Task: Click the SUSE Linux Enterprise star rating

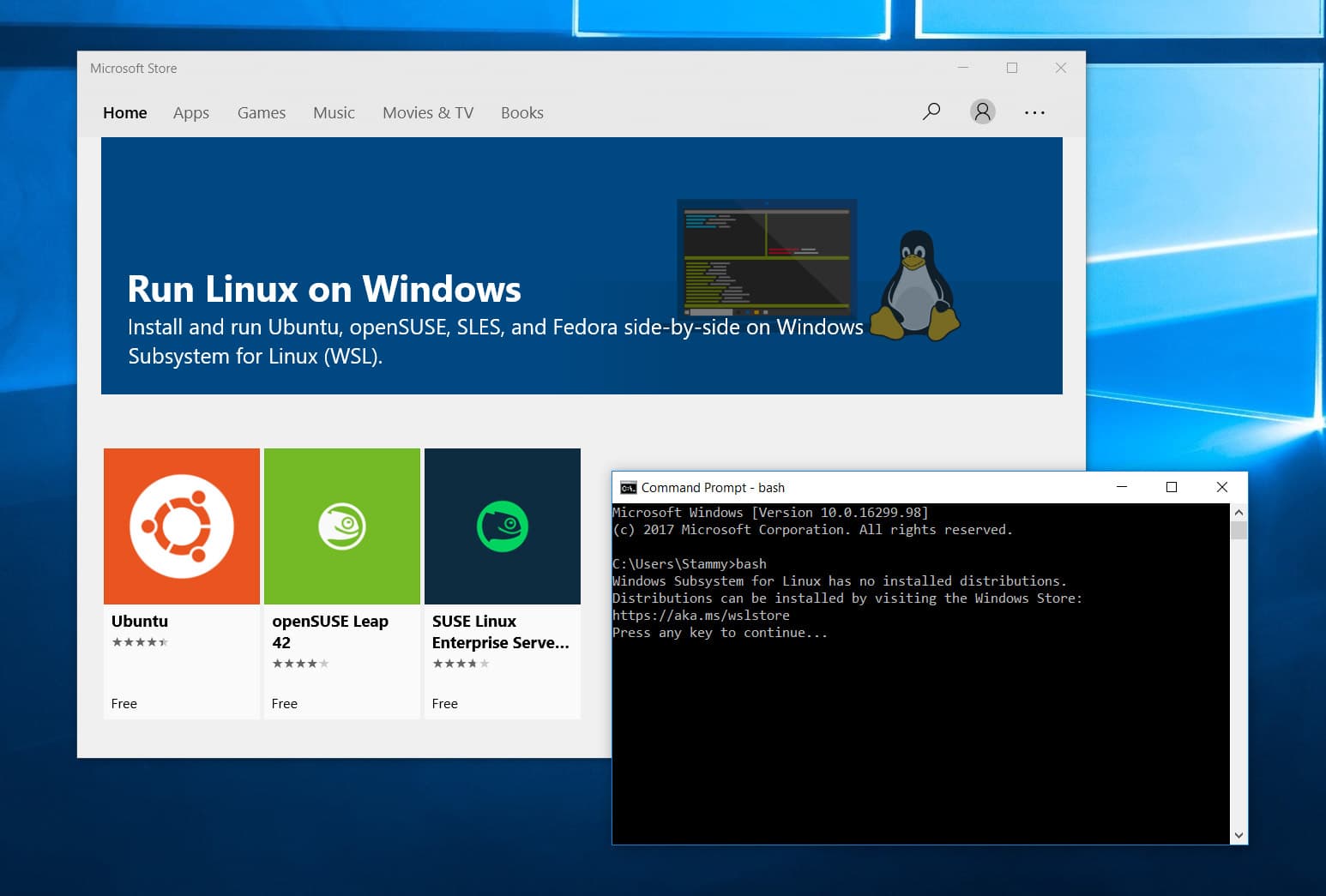Action: coord(461,664)
